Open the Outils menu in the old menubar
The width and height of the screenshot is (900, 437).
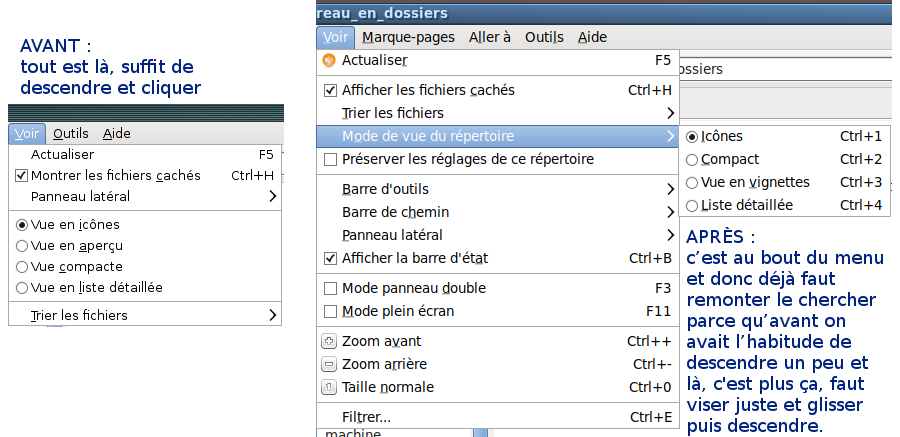pyautogui.click(x=71, y=134)
